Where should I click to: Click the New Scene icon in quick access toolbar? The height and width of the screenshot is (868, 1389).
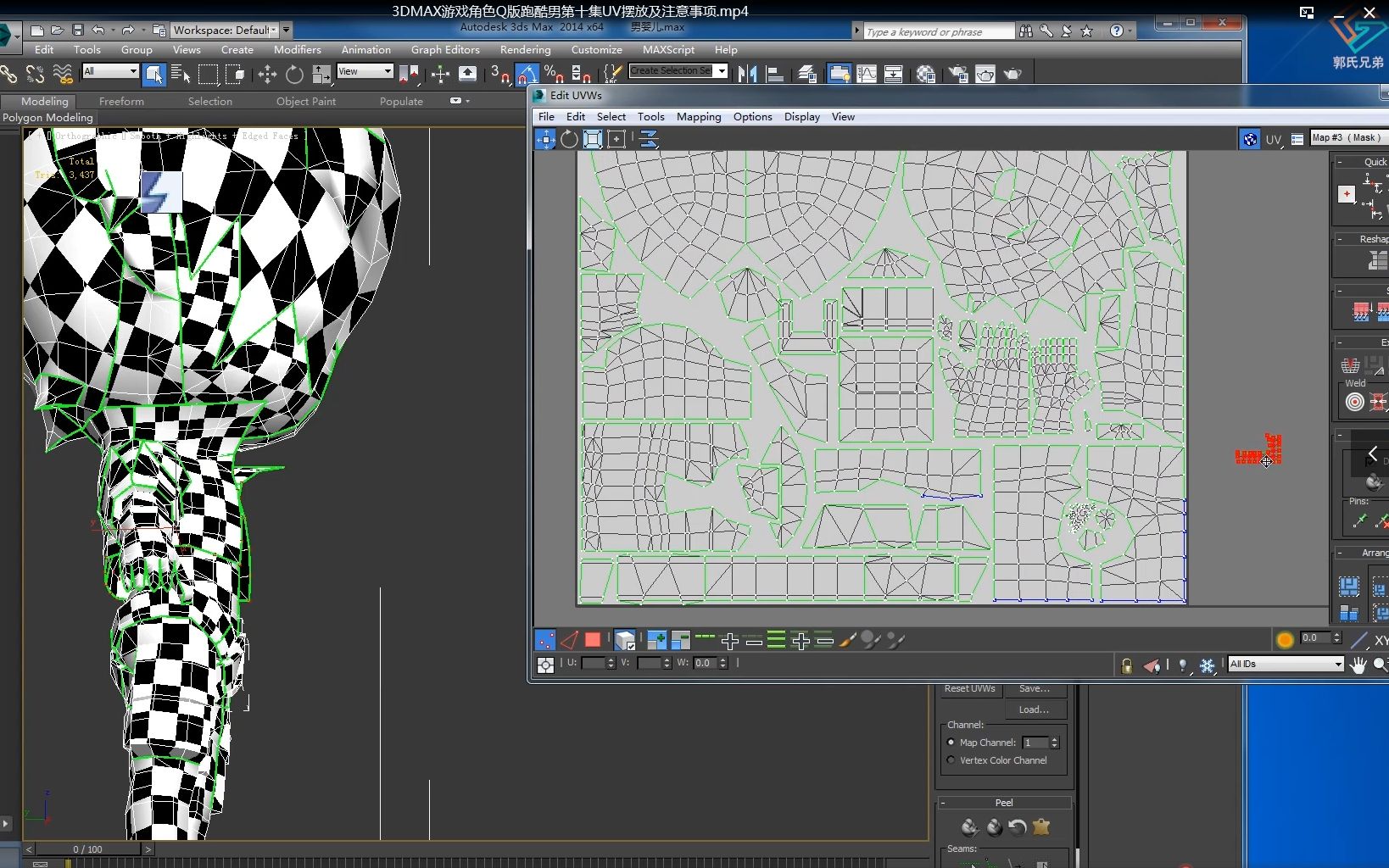[36, 31]
